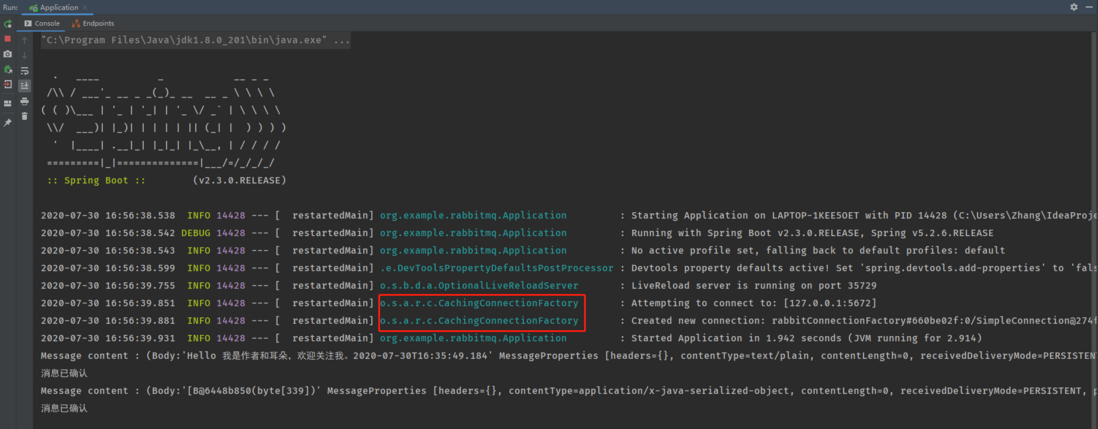The height and width of the screenshot is (429, 1098).
Task: Stop the running process with the red square
Action: pyautogui.click(x=8, y=38)
